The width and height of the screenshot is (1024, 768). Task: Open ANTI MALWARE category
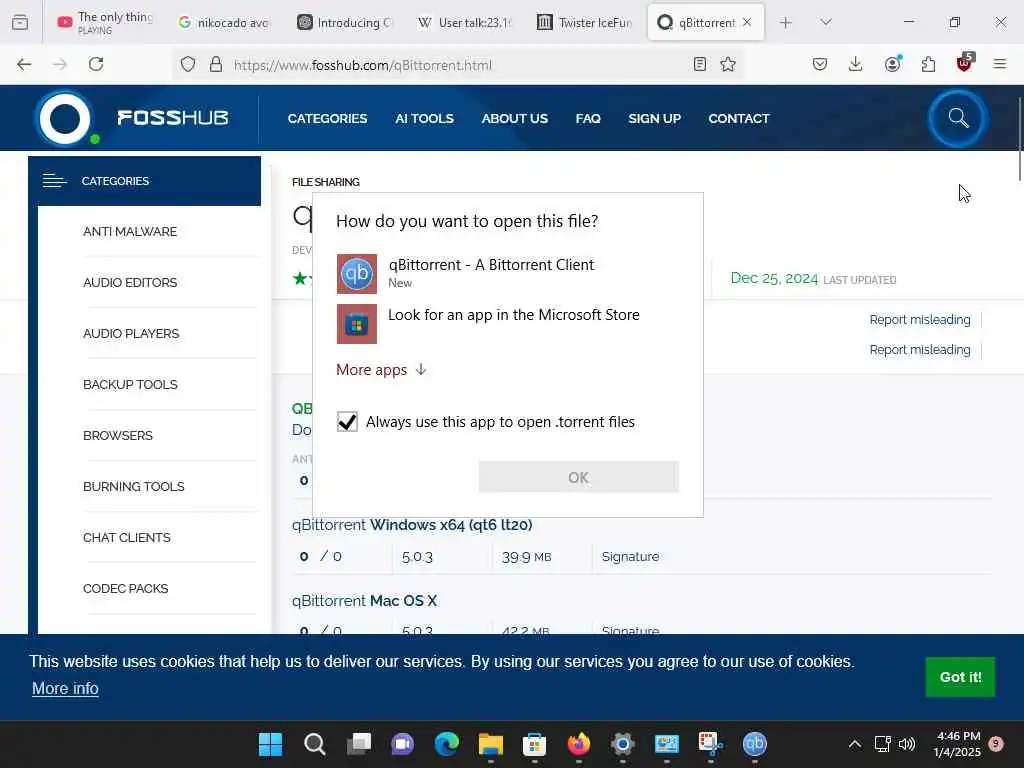pyautogui.click(x=130, y=231)
